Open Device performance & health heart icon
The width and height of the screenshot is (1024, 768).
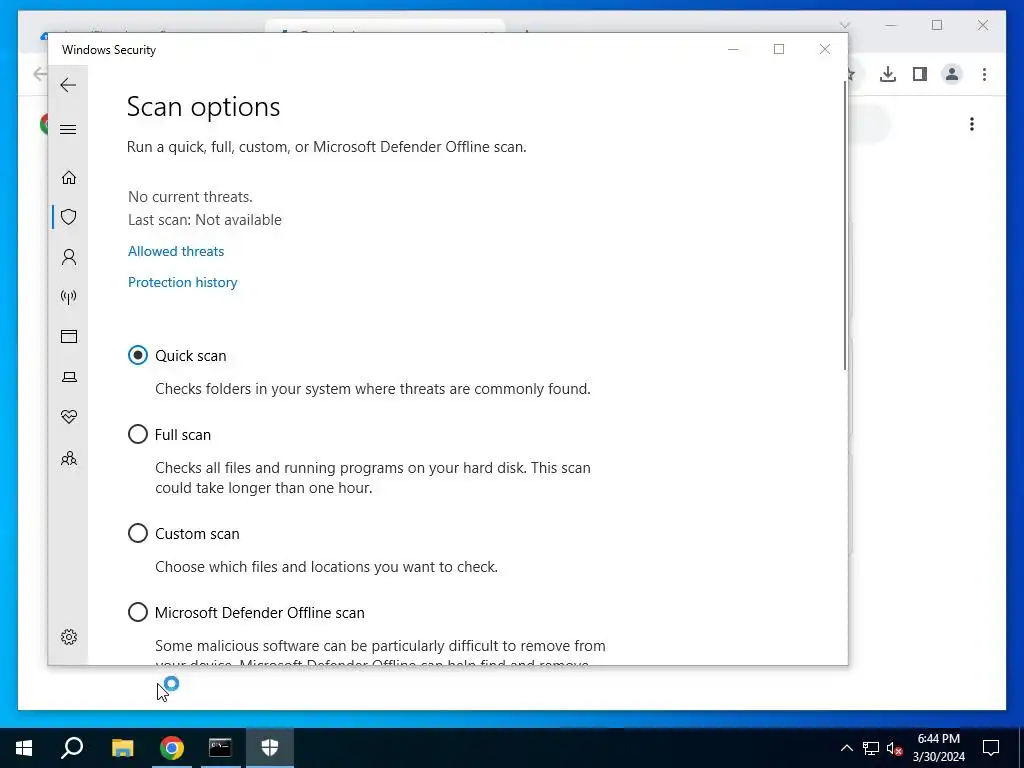tap(69, 417)
